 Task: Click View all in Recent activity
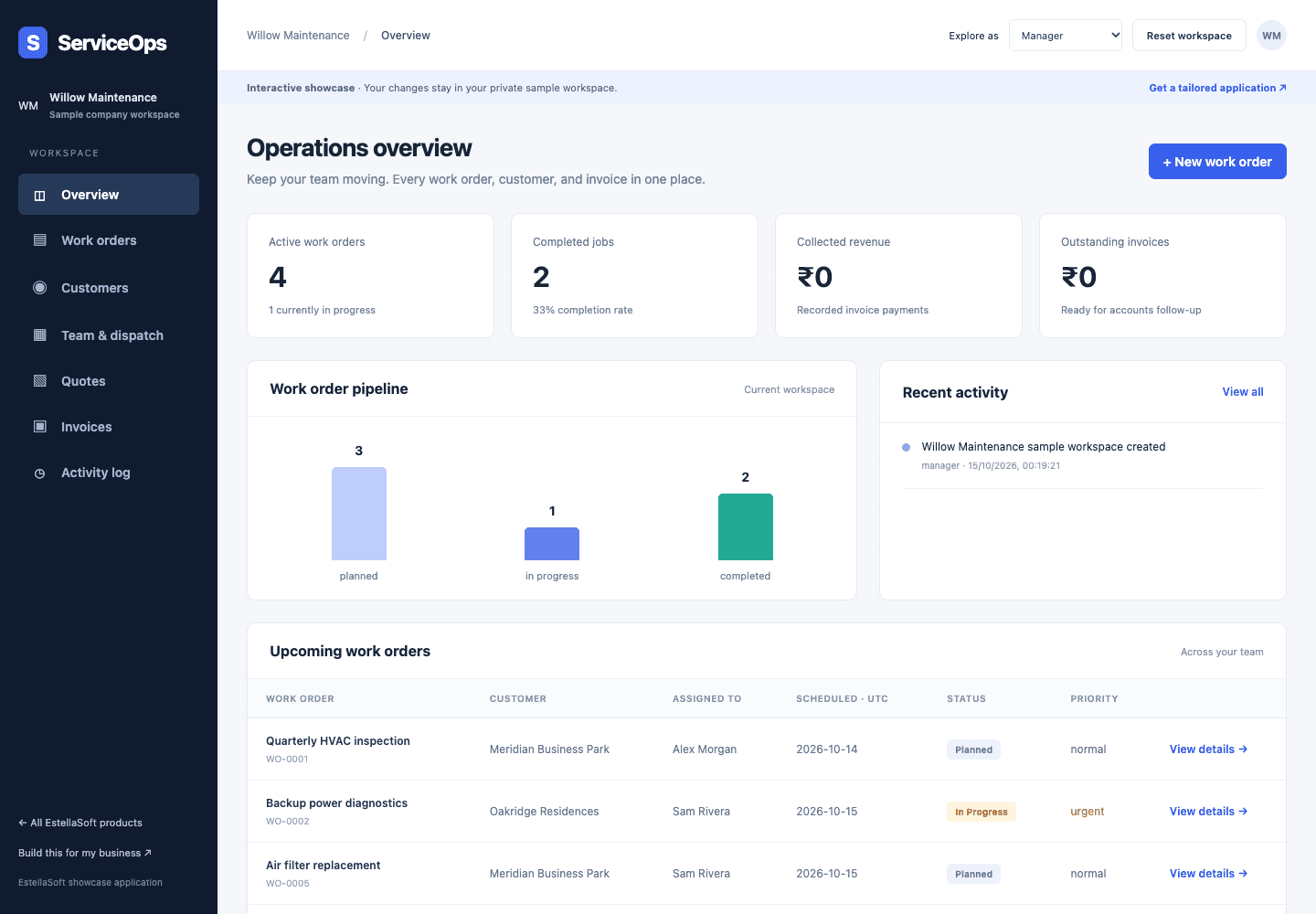1243,392
